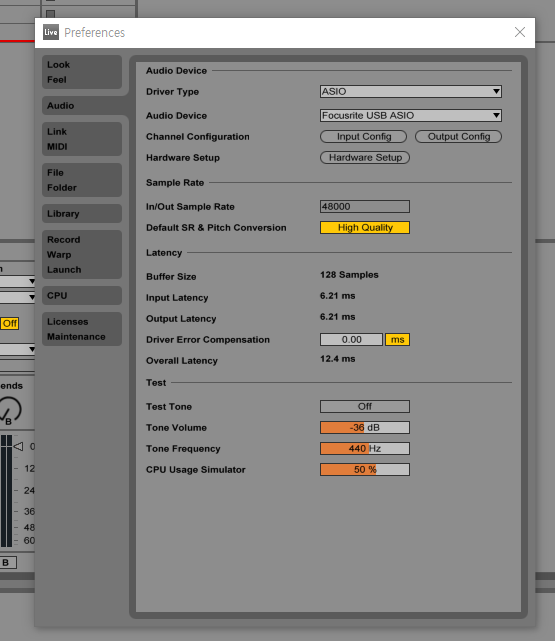Click the 128 Samples buffer size value
The width and height of the screenshot is (555, 641).
pos(349,275)
